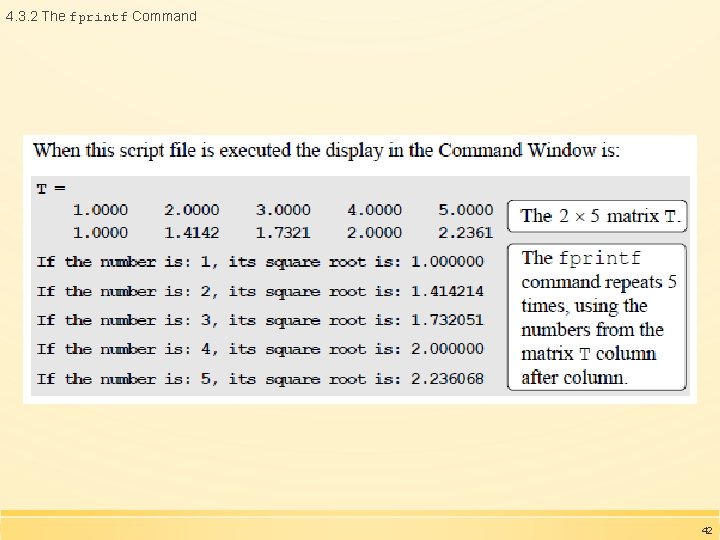Click the callout 'The 2 × 5 matrix T.'

597,216
